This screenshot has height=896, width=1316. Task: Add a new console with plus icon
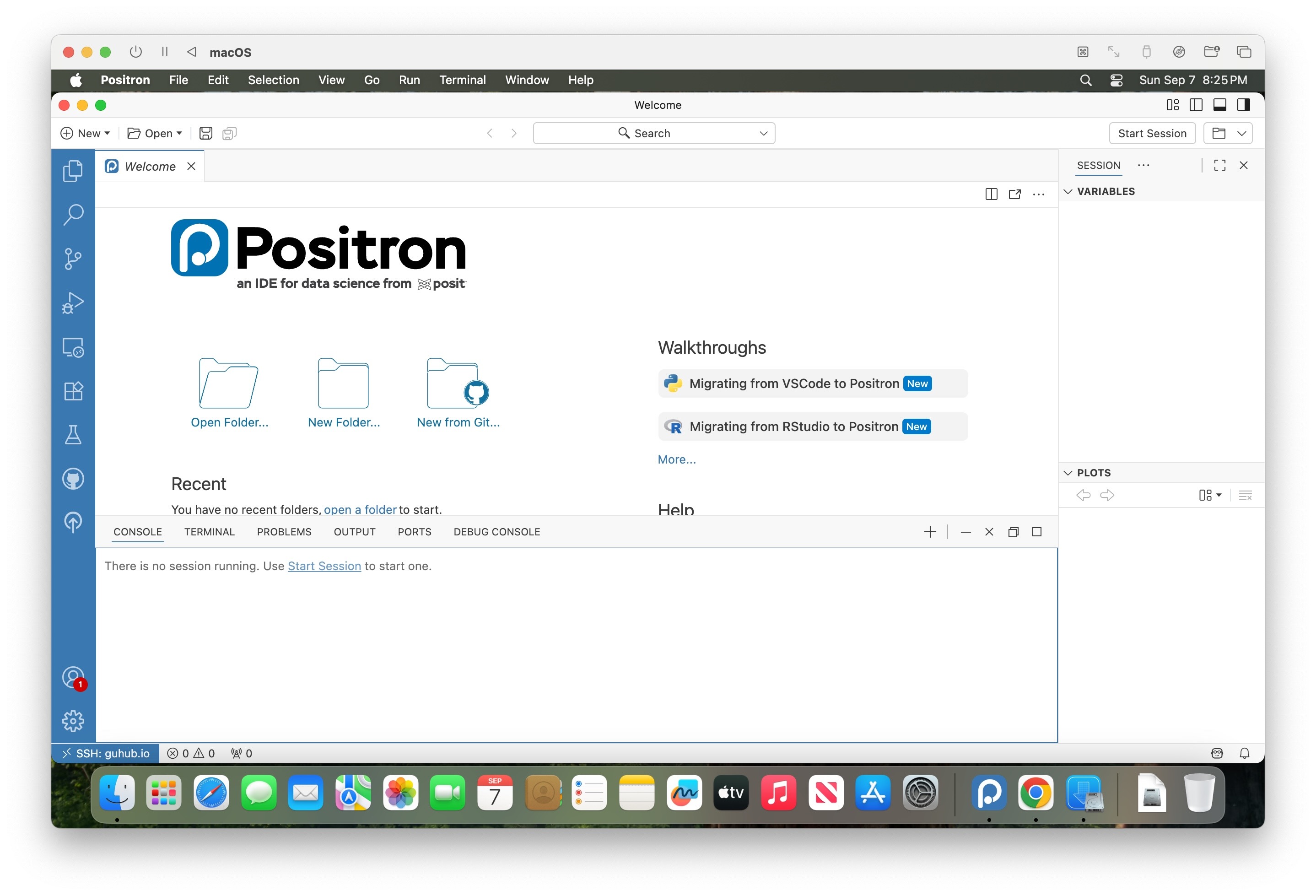click(x=930, y=532)
